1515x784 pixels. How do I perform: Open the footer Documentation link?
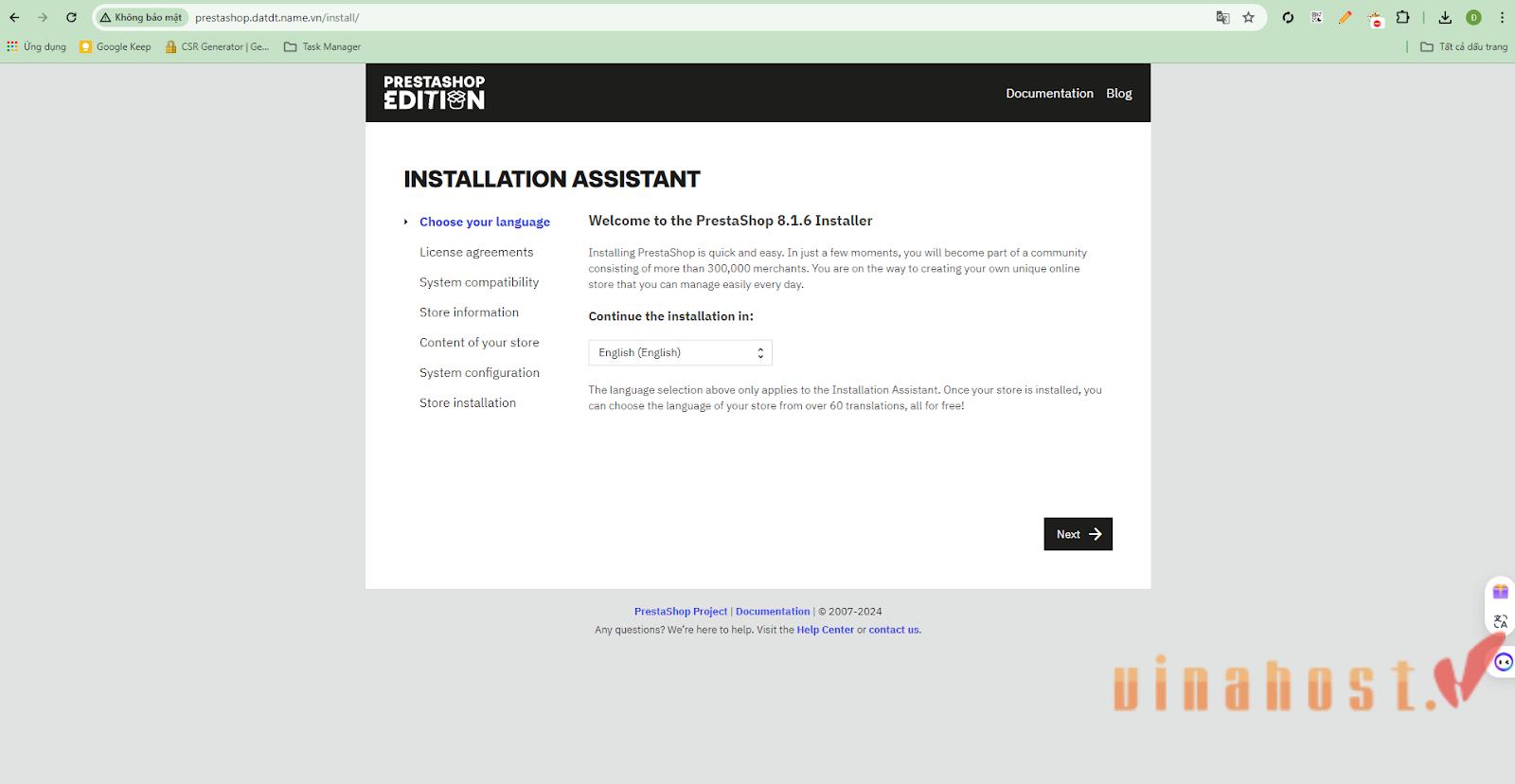point(773,612)
